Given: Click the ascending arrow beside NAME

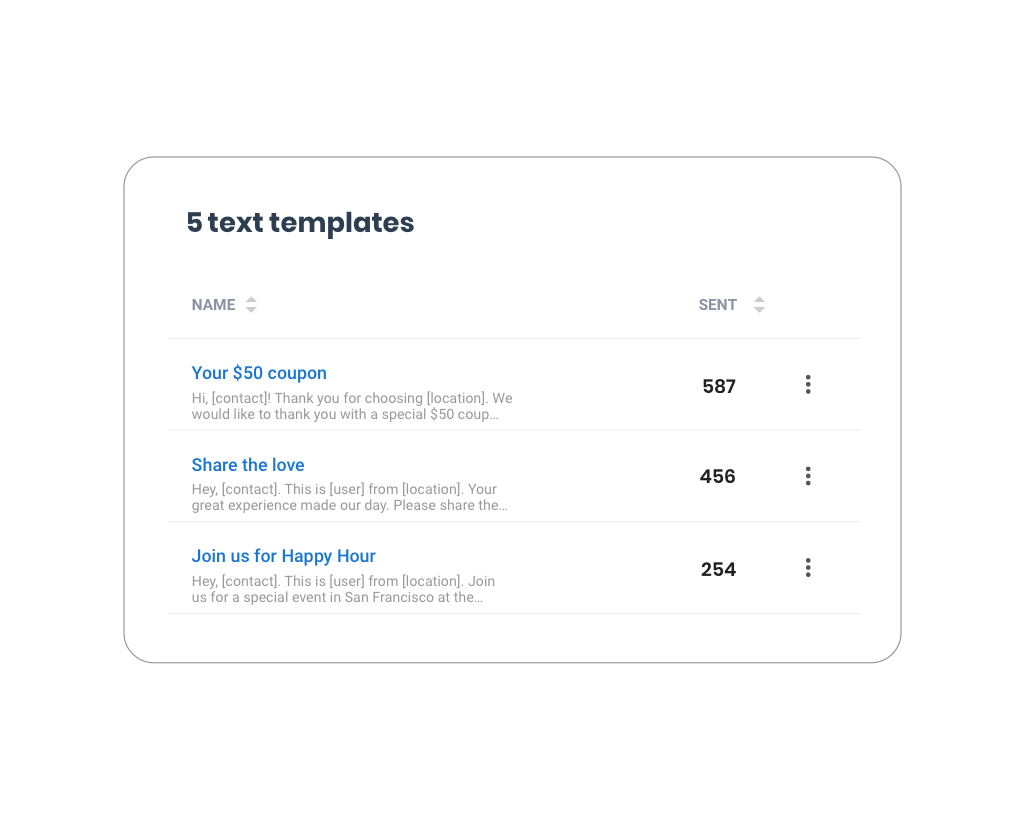Looking at the screenshot, I should pos(251,300).
